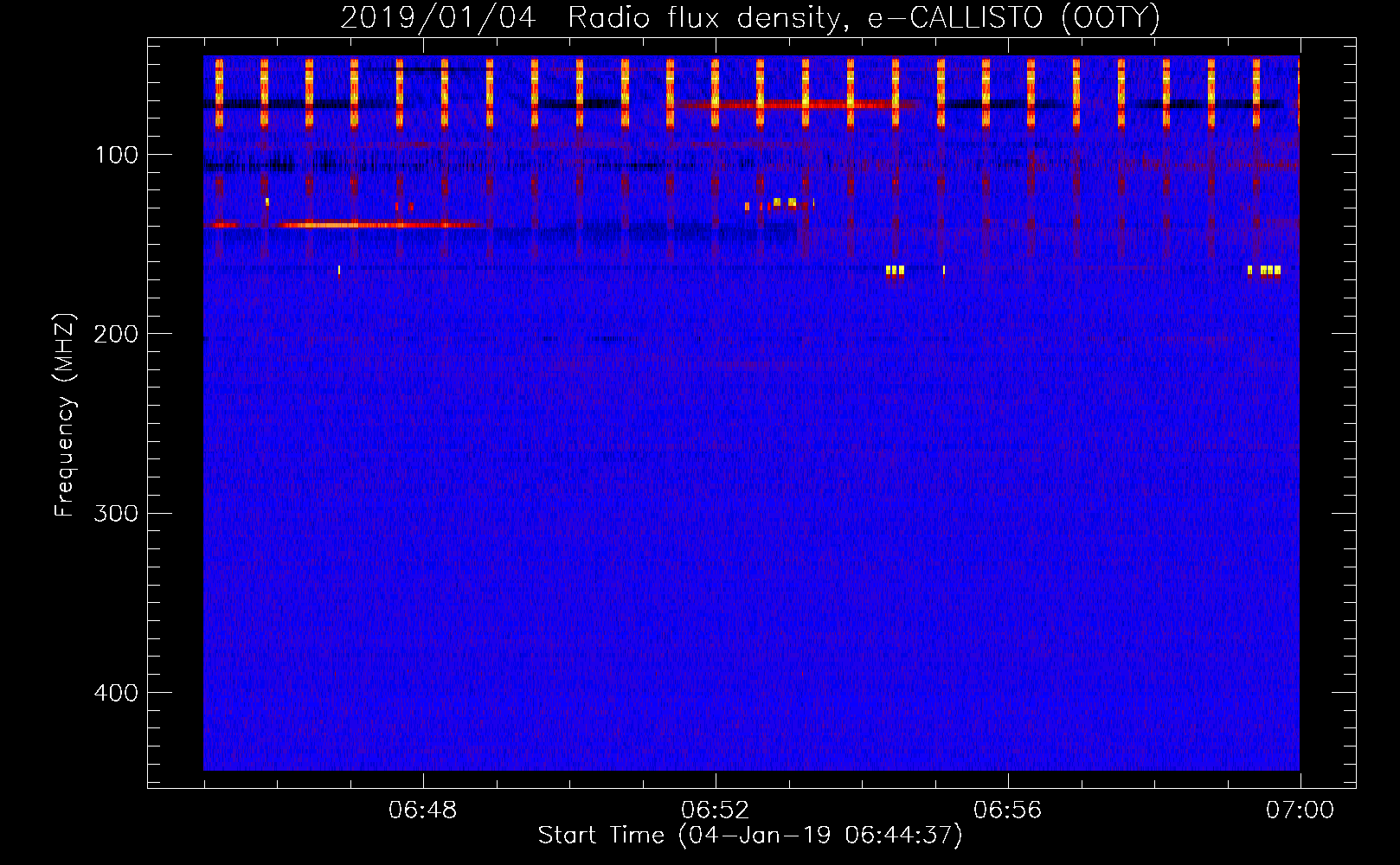Click the yellow spots near 06:54:30 at 165 MHz
1400x865 pixels.
[x=895, y=270]
